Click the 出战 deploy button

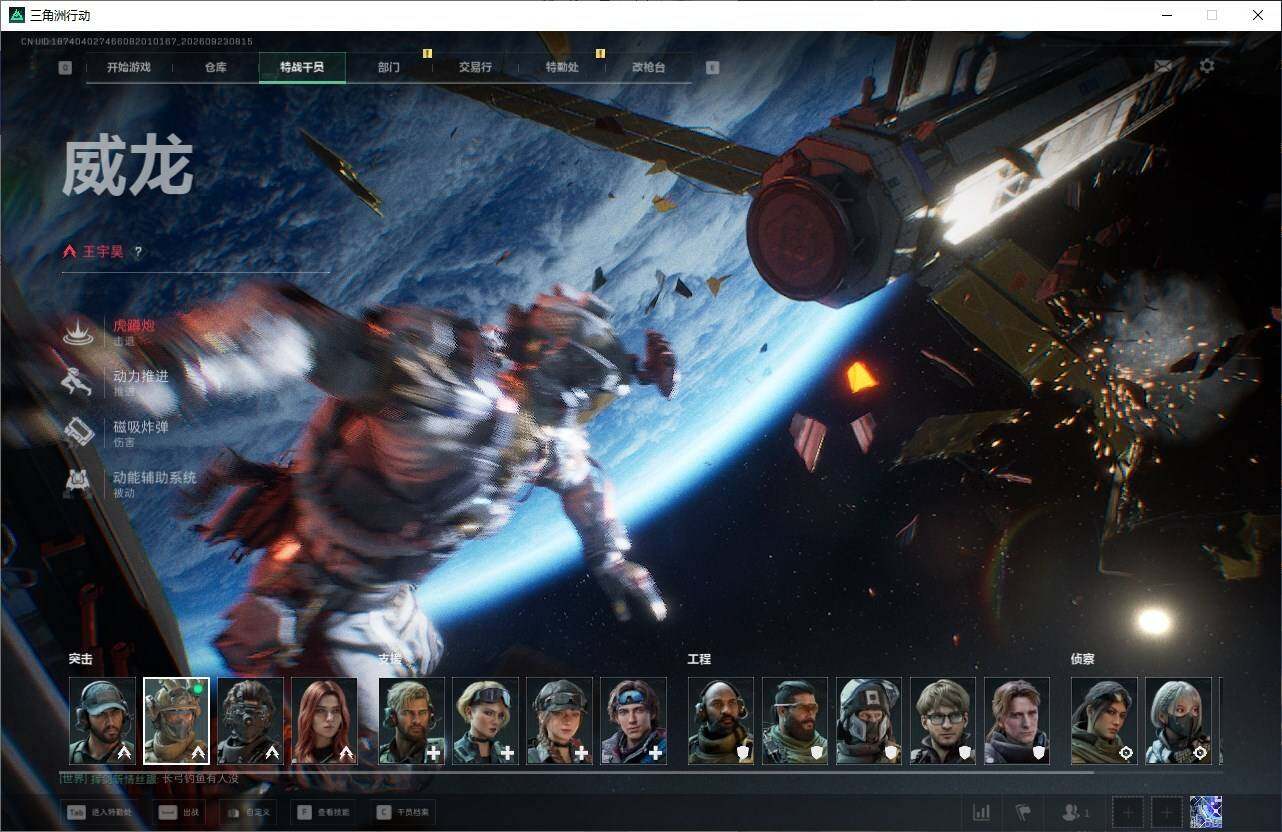(x=180, y=812)
